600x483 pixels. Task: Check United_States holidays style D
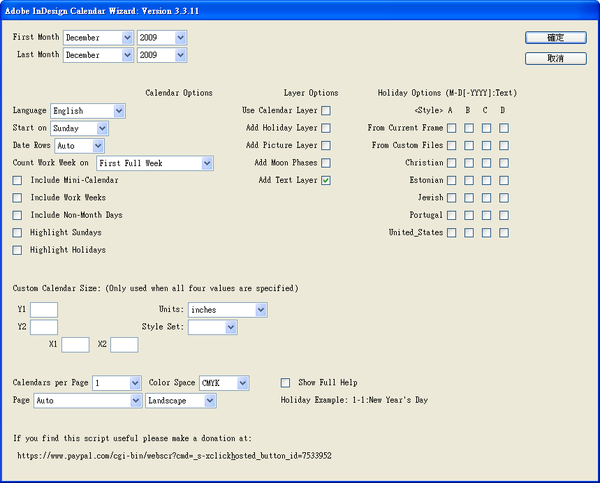click(x=504, y=233)
